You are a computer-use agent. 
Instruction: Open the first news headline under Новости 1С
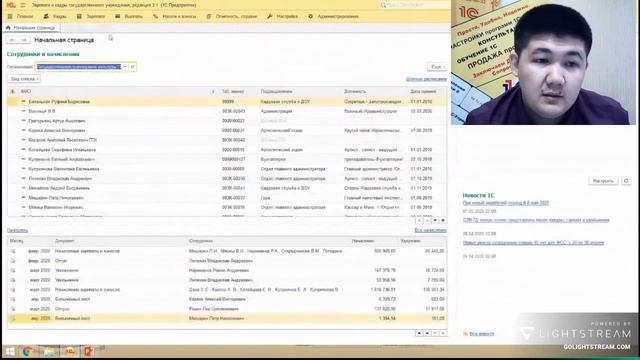coord(506,203)
